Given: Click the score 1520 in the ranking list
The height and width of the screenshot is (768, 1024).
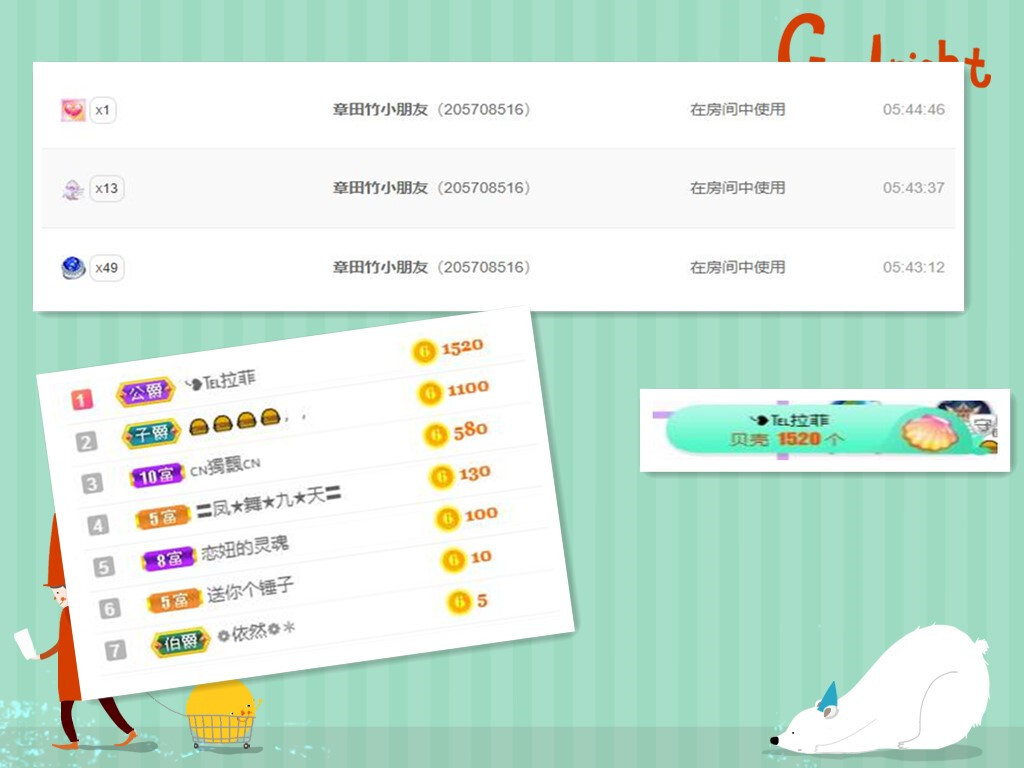Looking at the screenshot, I should pos(462,347).
